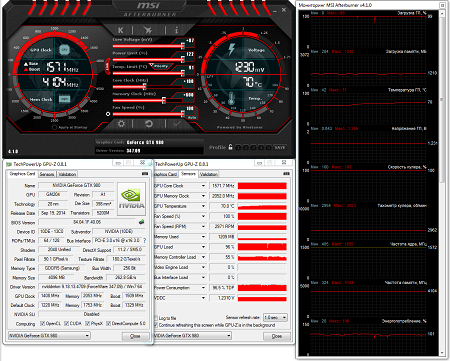Viewport: 450px width, 361px height.
Task: Toggle the Priority button on Temp Limit
Action: point(160,66)
